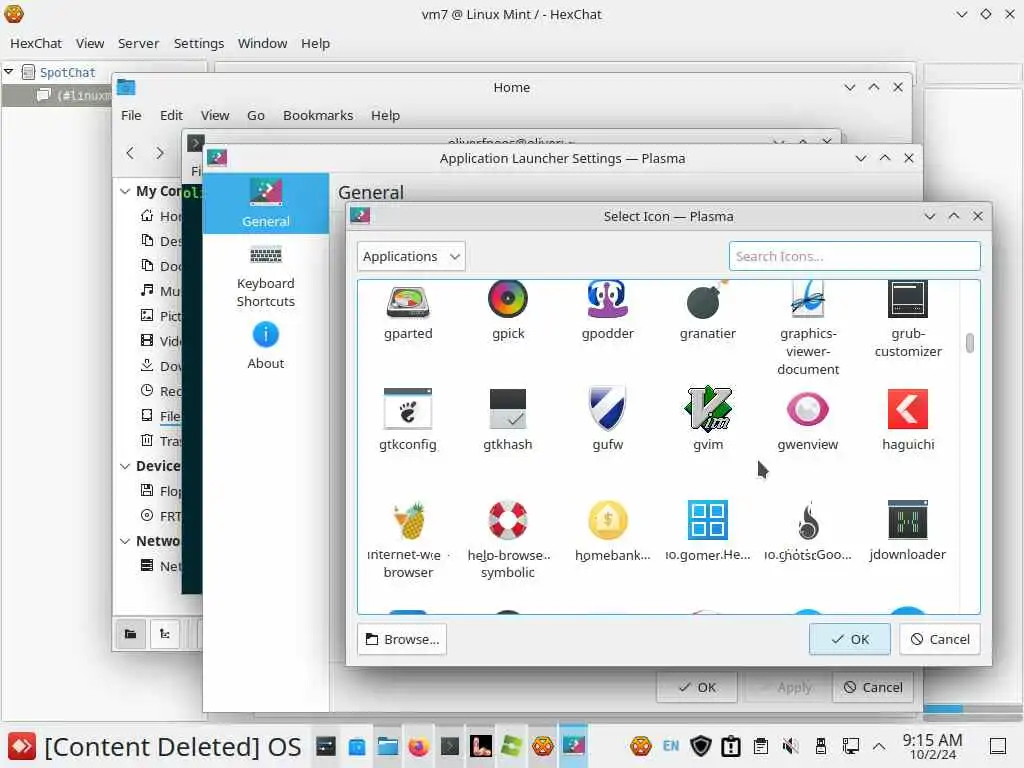Open Keyboard Shortcuts settings page
1024x768 pixels.
point(266,277)
